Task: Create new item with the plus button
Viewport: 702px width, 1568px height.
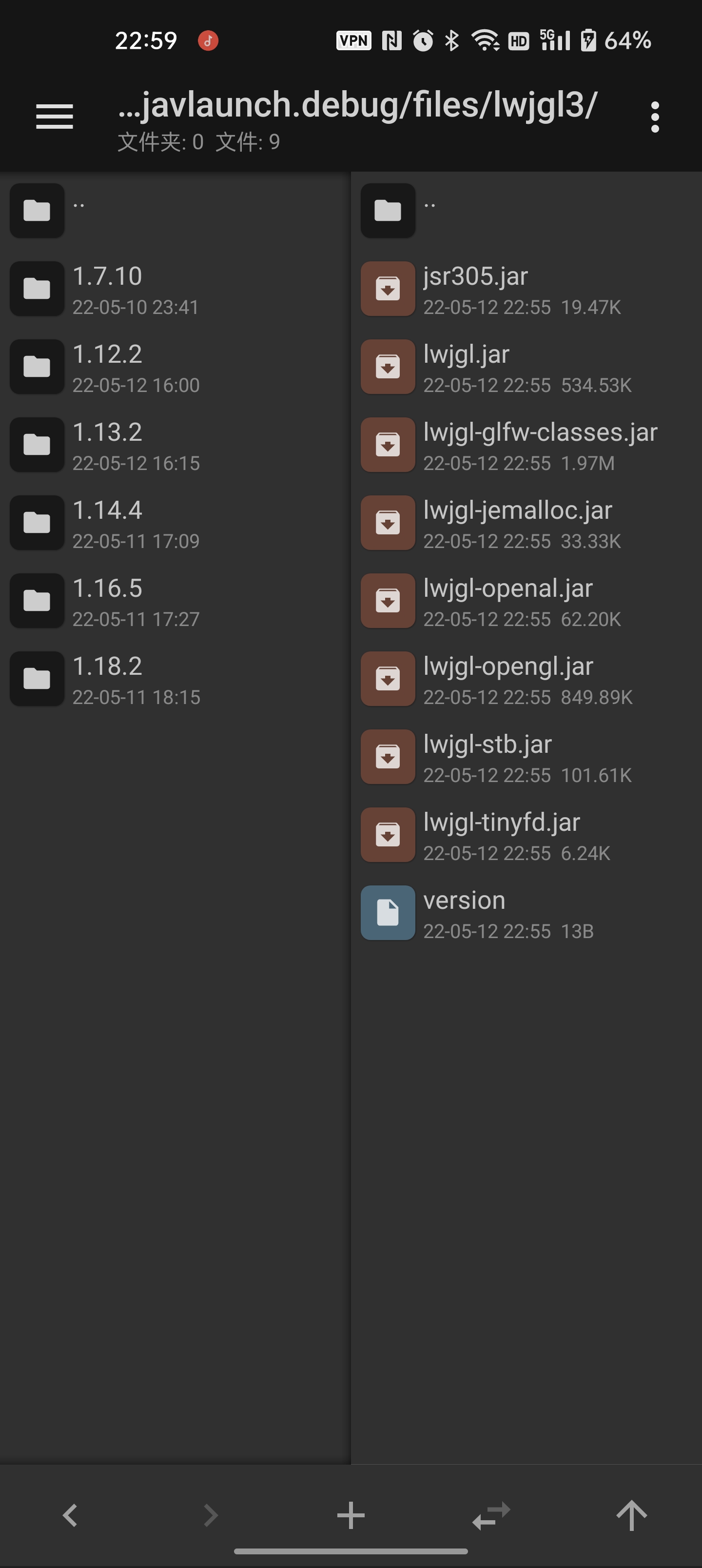Action: [x=351, y=1514]
